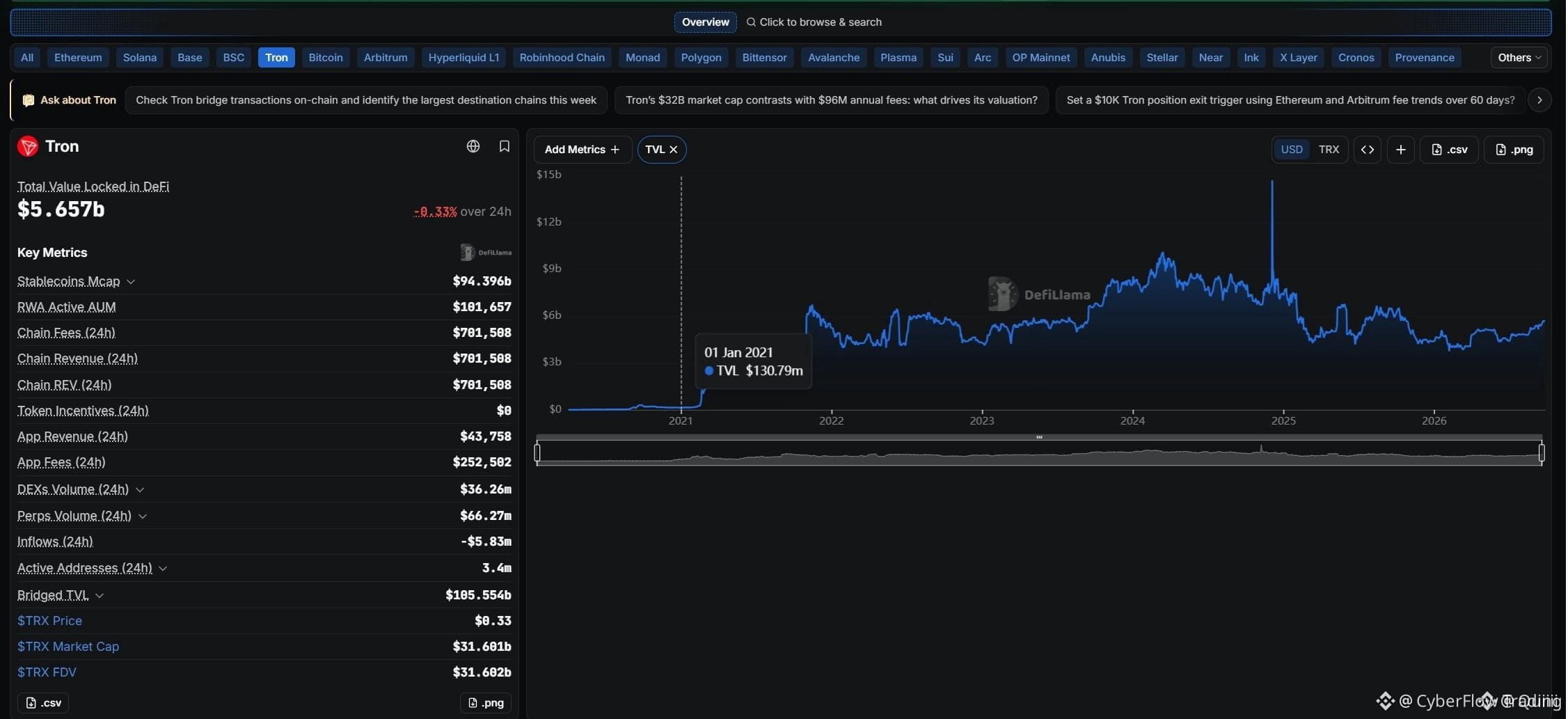This screenshot has width=1568, height=719.
Task: Remove the TVL metric chip
Action: (674, 150)
